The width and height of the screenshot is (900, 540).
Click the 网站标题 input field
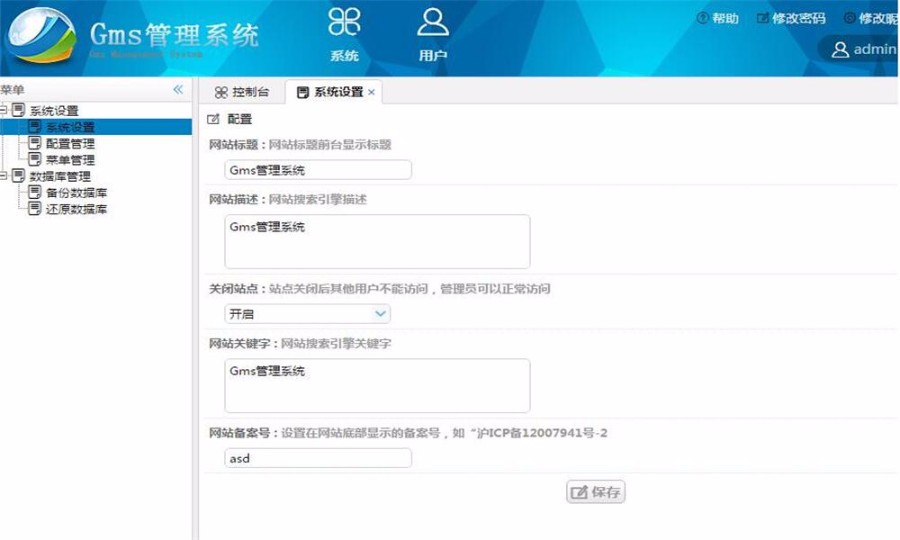[318, 170]
